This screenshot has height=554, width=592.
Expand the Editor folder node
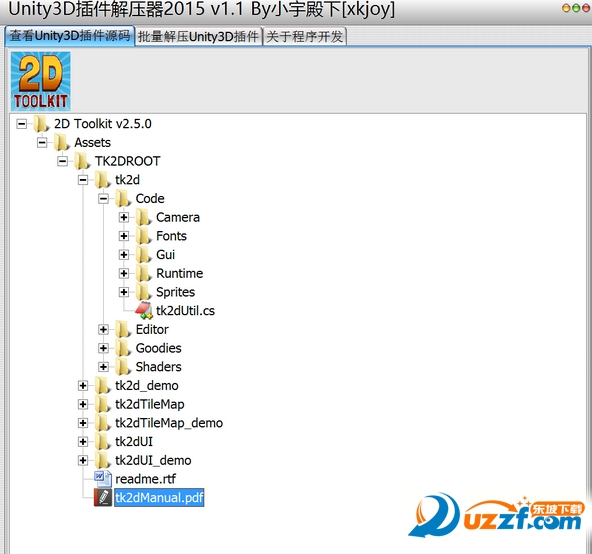pos(103,329)
